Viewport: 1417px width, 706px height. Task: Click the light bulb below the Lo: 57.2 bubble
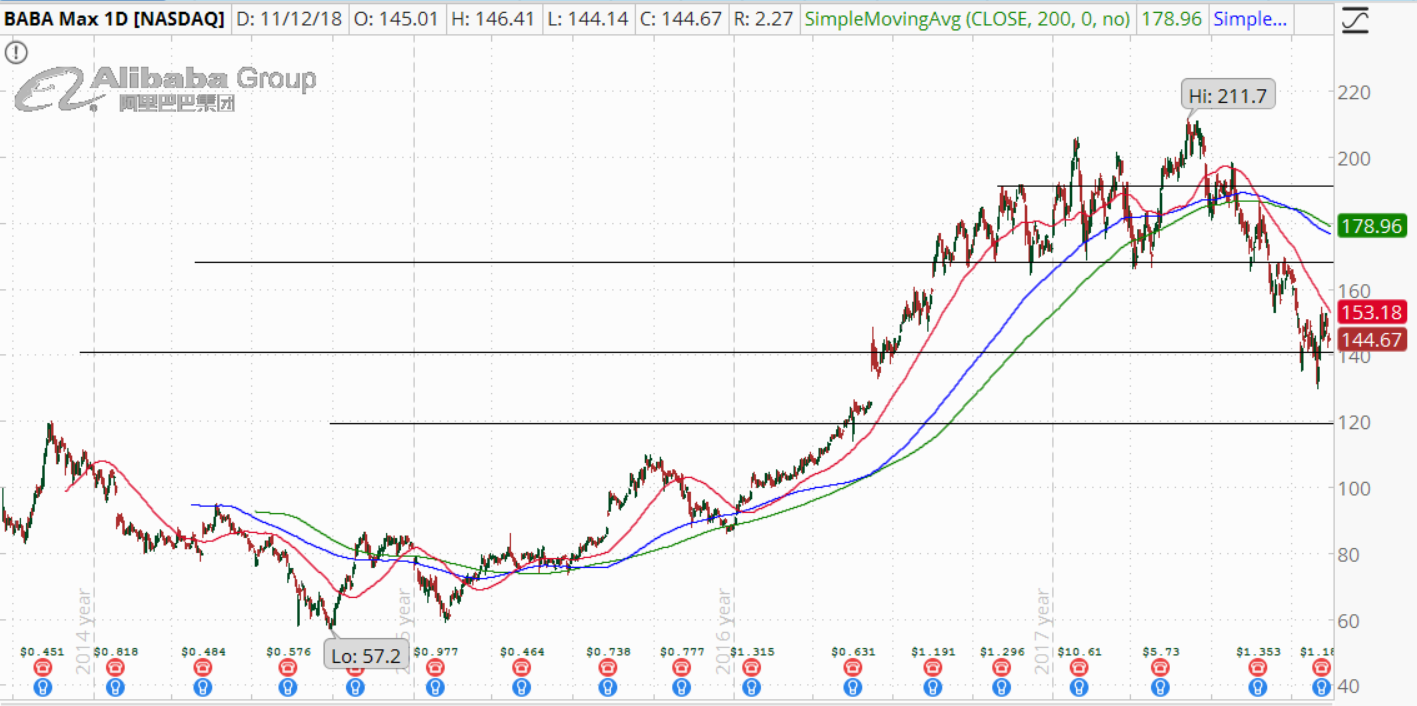[355, 688]
